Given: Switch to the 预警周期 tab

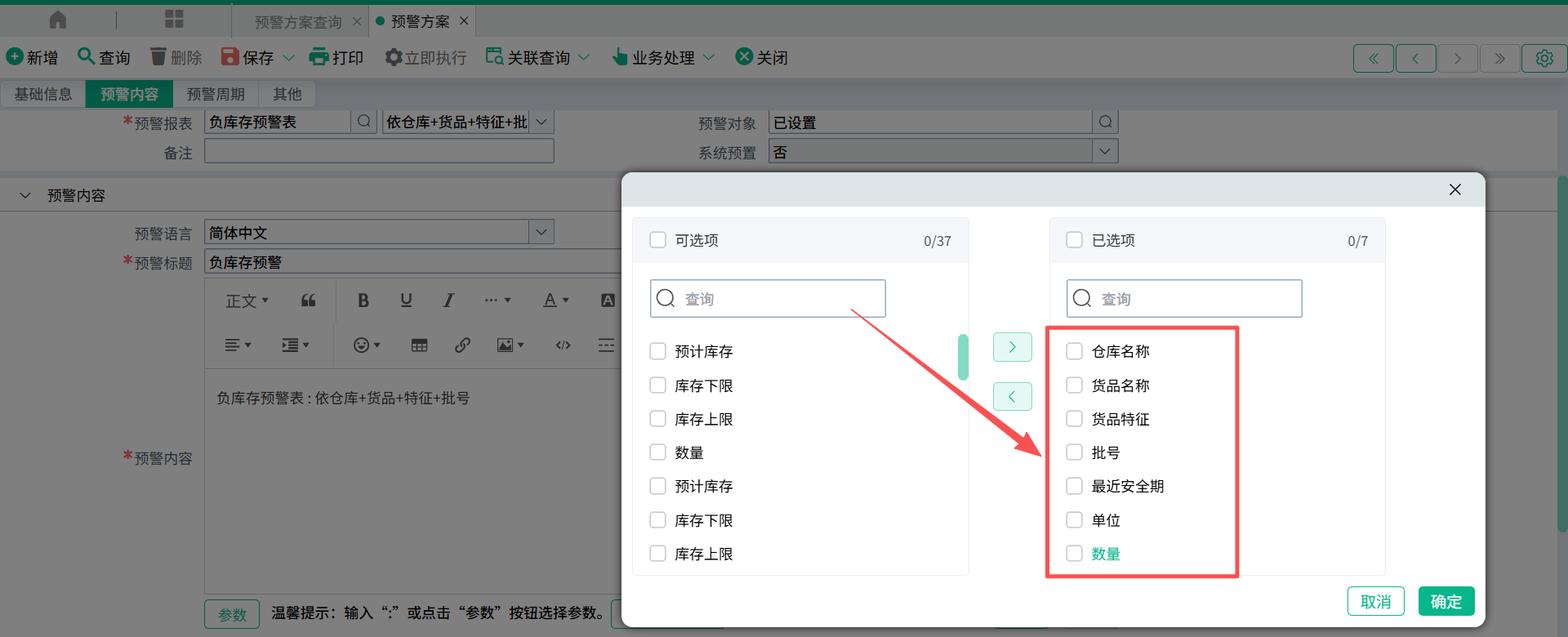Looking at the screenshot, I should pyautogui.click(x=216, y=95).
